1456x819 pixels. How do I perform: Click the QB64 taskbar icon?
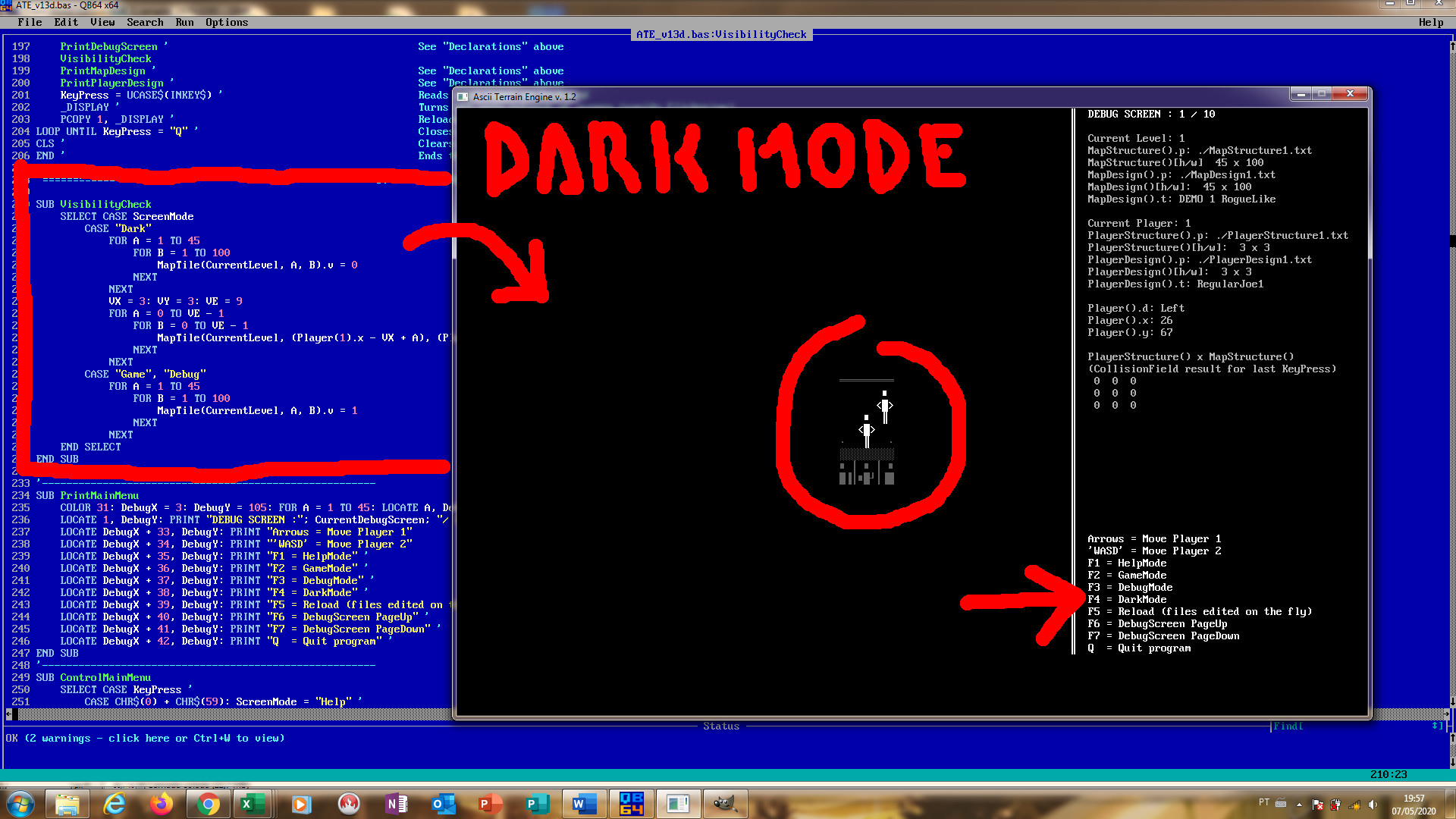click(x=631, y=804)
